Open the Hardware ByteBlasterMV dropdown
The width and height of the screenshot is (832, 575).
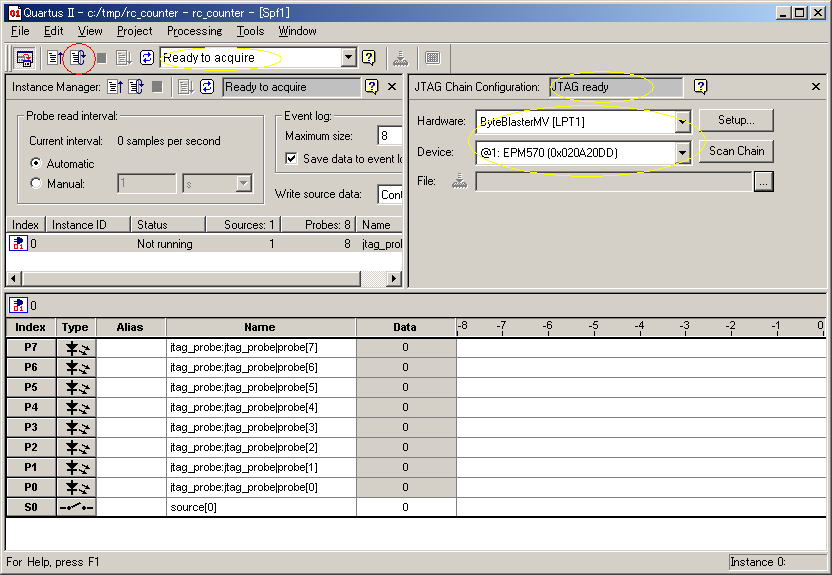point(682,122)
